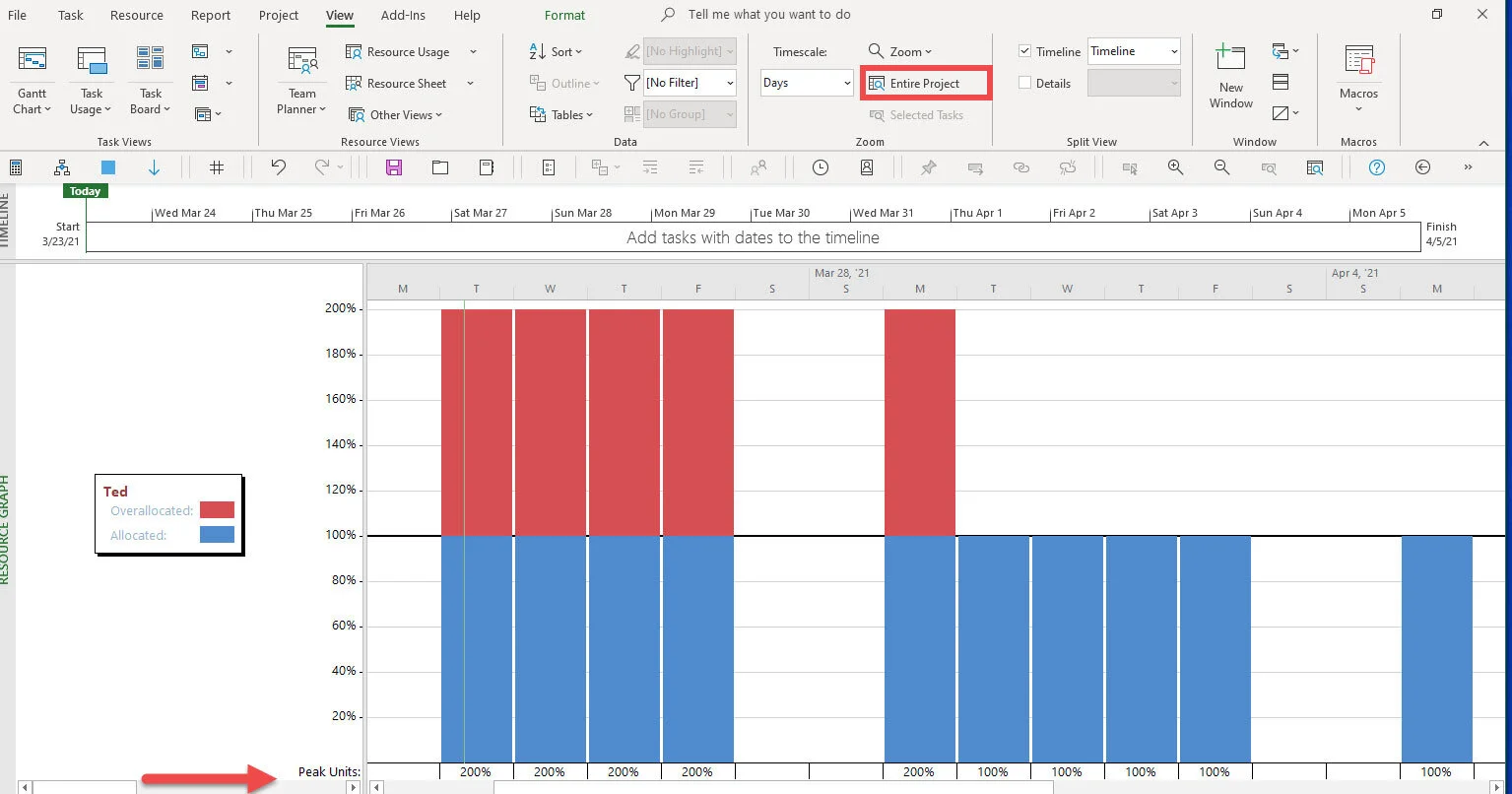Click the left pane scroll right arrow

(353, 787)
